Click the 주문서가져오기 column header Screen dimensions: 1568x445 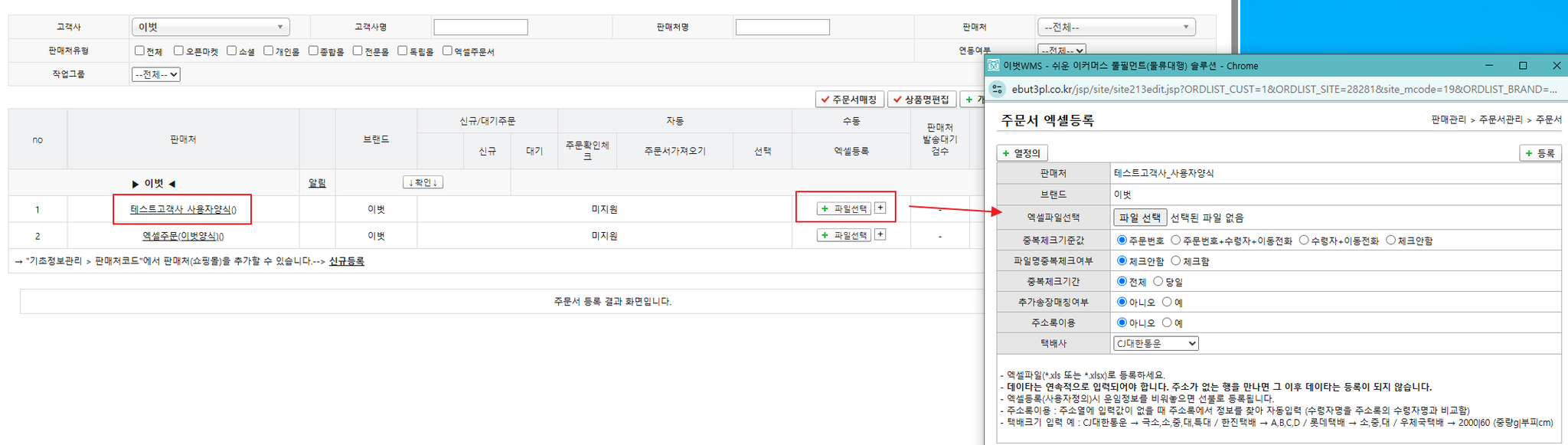click(675, 151)
